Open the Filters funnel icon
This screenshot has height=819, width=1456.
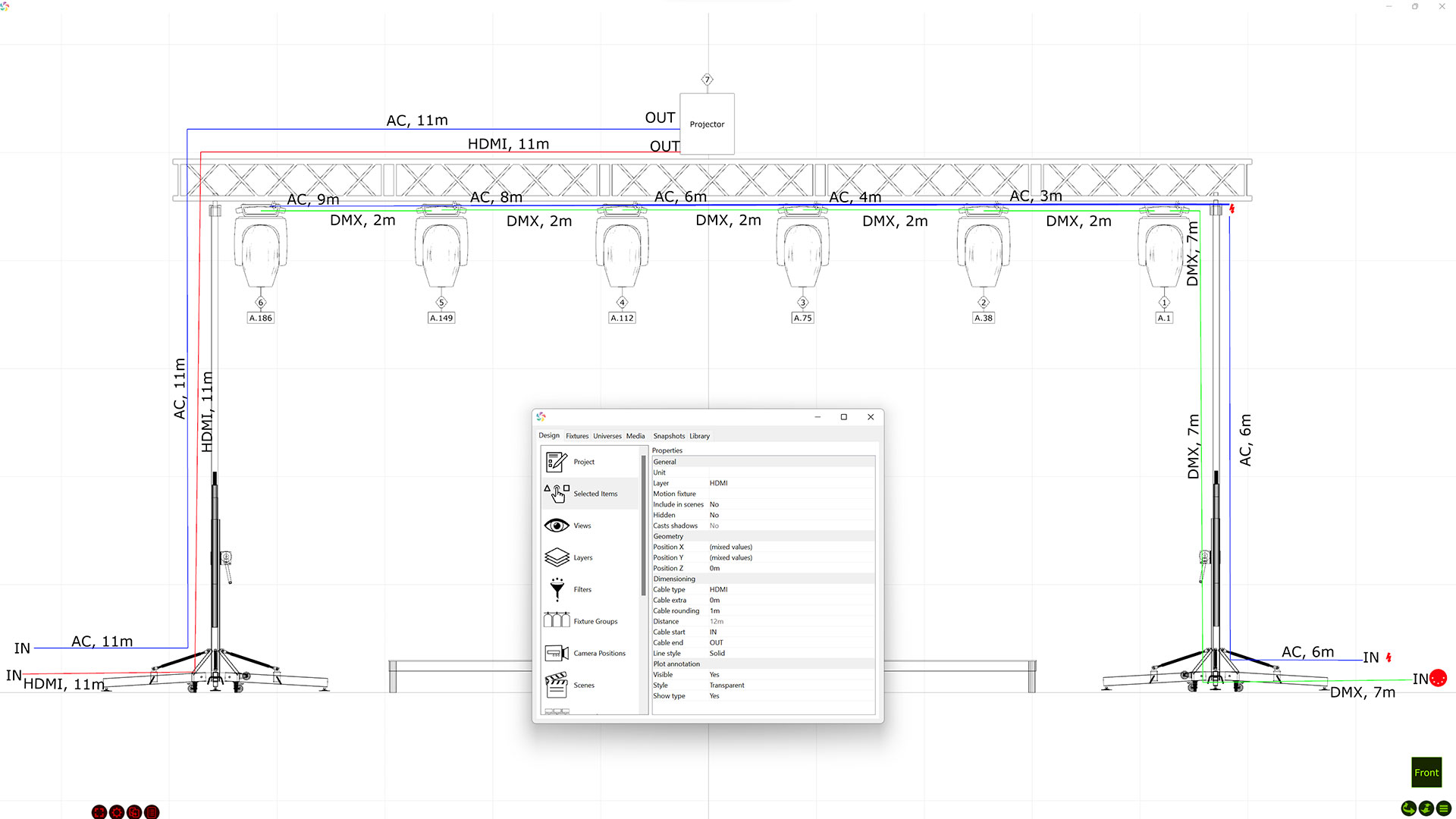click(557, 589)
